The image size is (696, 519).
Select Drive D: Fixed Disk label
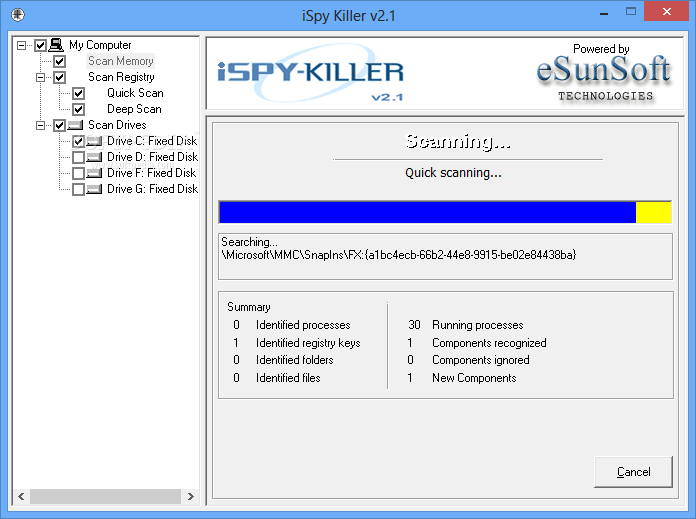click(152, 157)
